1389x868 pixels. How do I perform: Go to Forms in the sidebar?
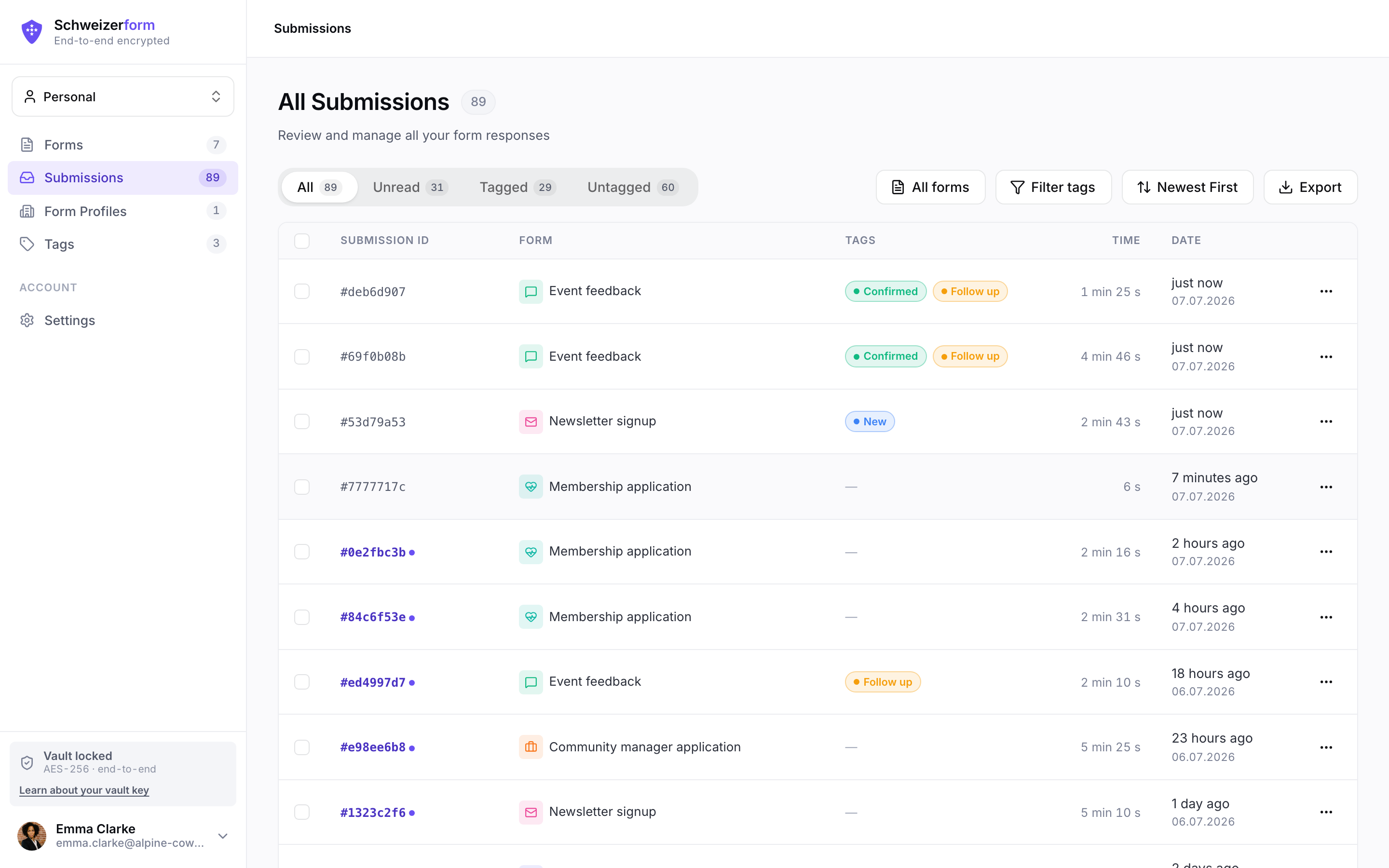(123, 145)
